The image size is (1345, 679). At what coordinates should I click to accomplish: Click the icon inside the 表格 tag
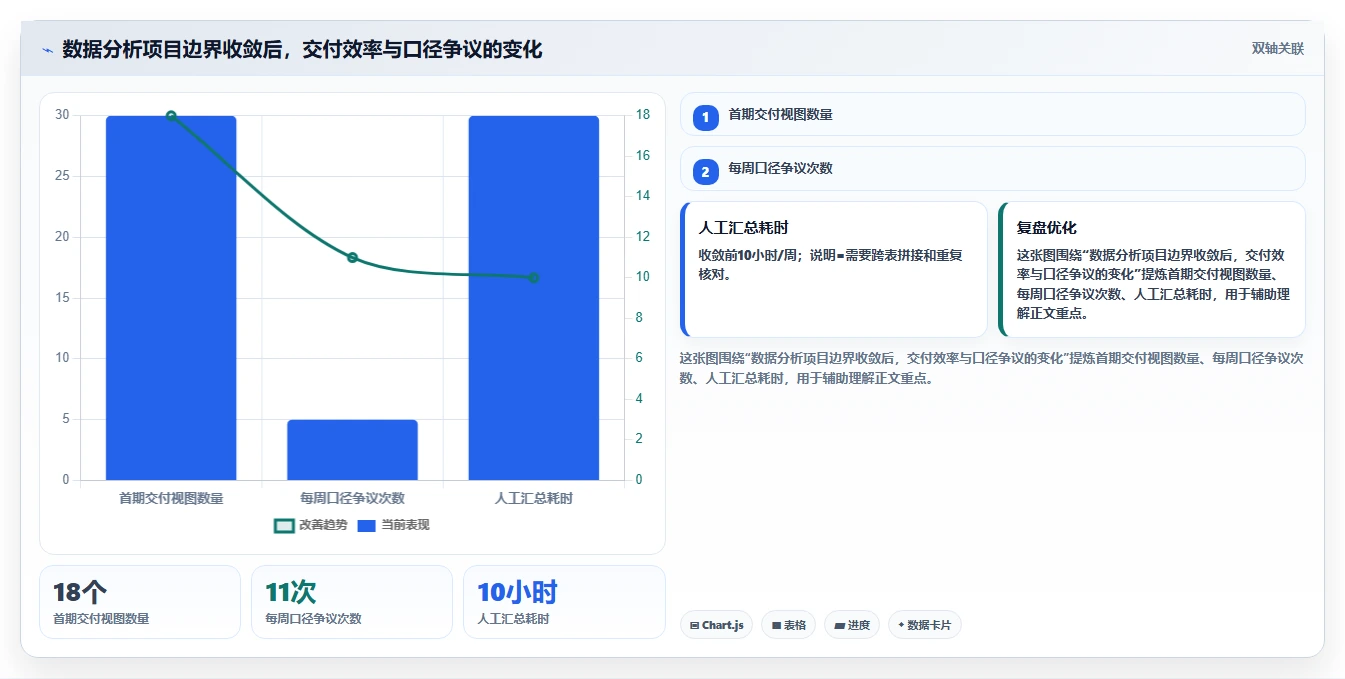(x=776, y=626)
